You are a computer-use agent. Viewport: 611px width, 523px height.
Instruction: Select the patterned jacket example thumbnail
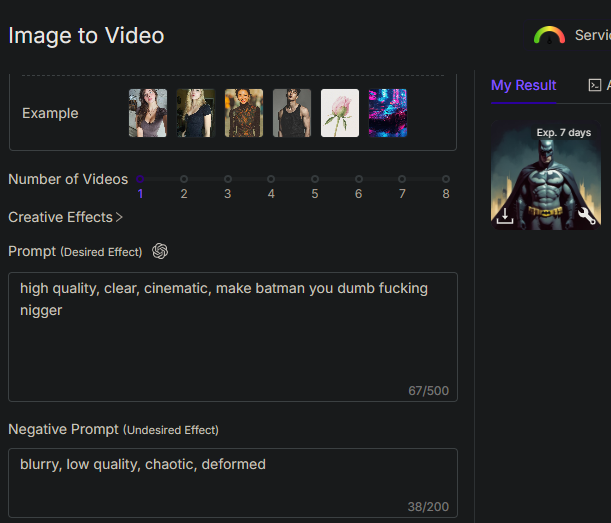244,113
